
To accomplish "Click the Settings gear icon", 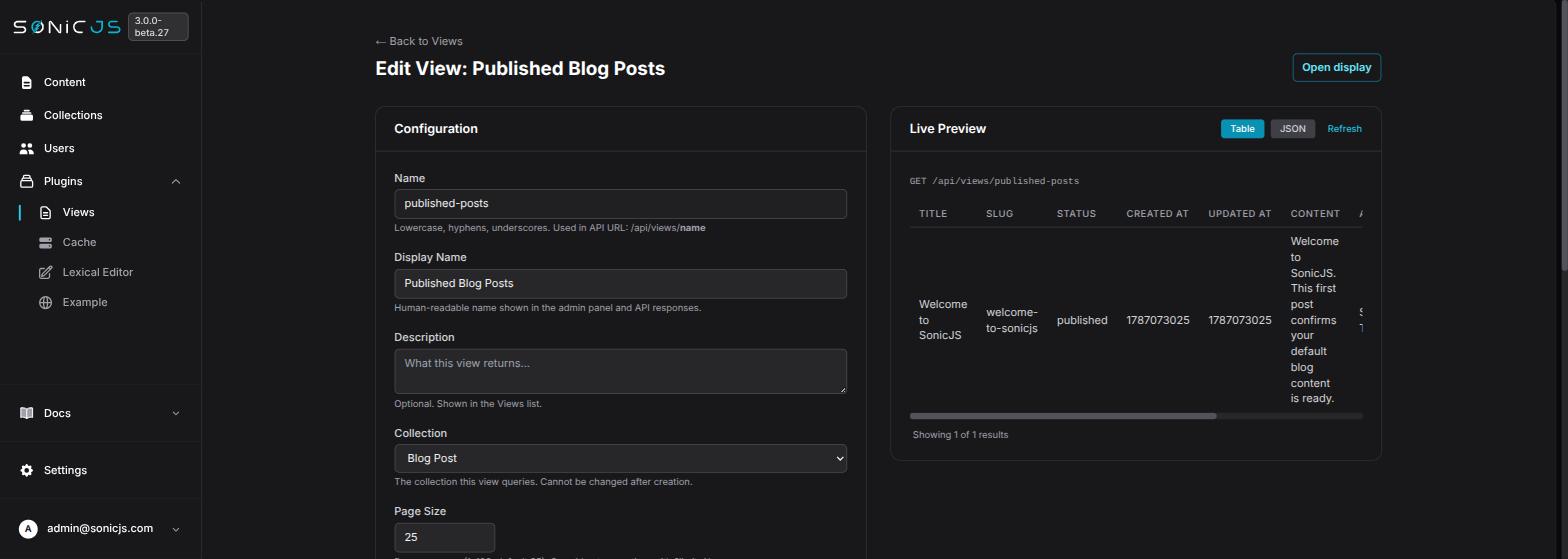I will click(x=27, y=470).
